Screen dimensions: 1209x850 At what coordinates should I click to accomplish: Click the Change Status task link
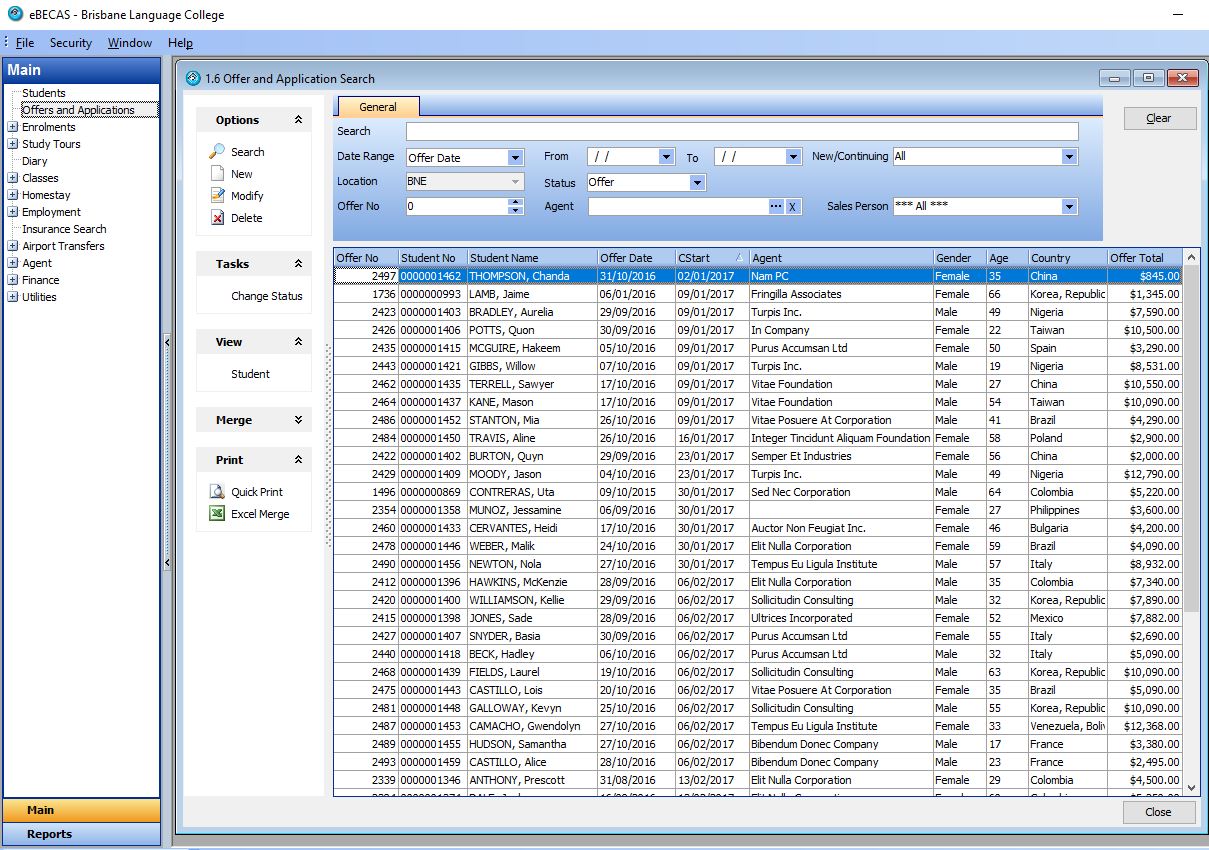(266, 296)
